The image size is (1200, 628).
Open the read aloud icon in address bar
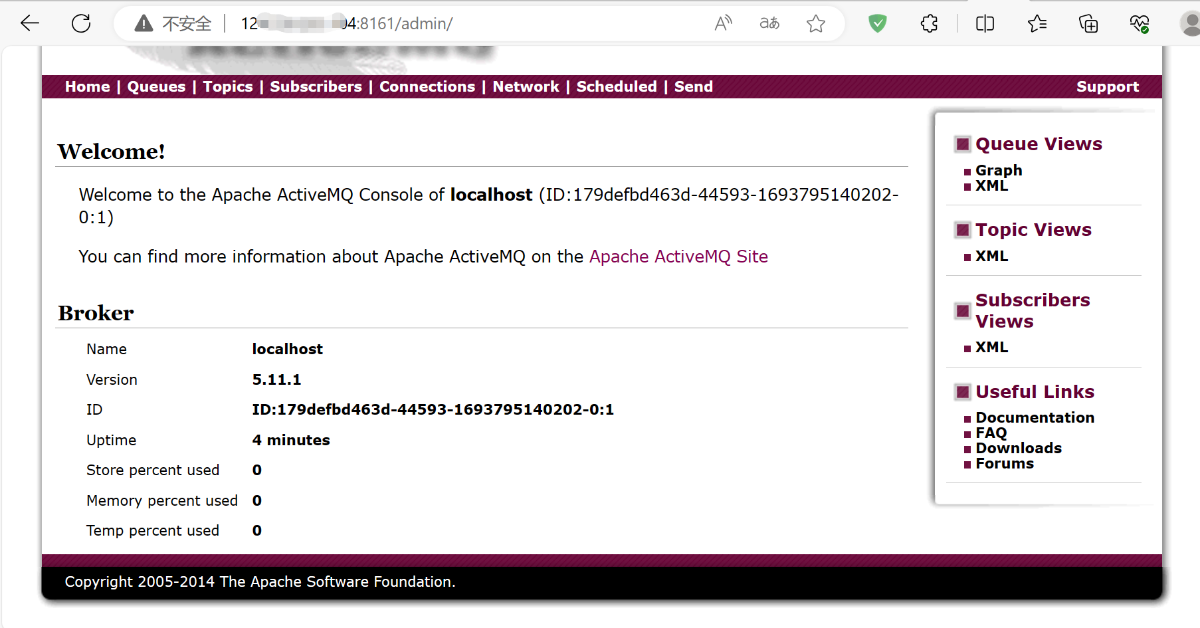[724, 23]
